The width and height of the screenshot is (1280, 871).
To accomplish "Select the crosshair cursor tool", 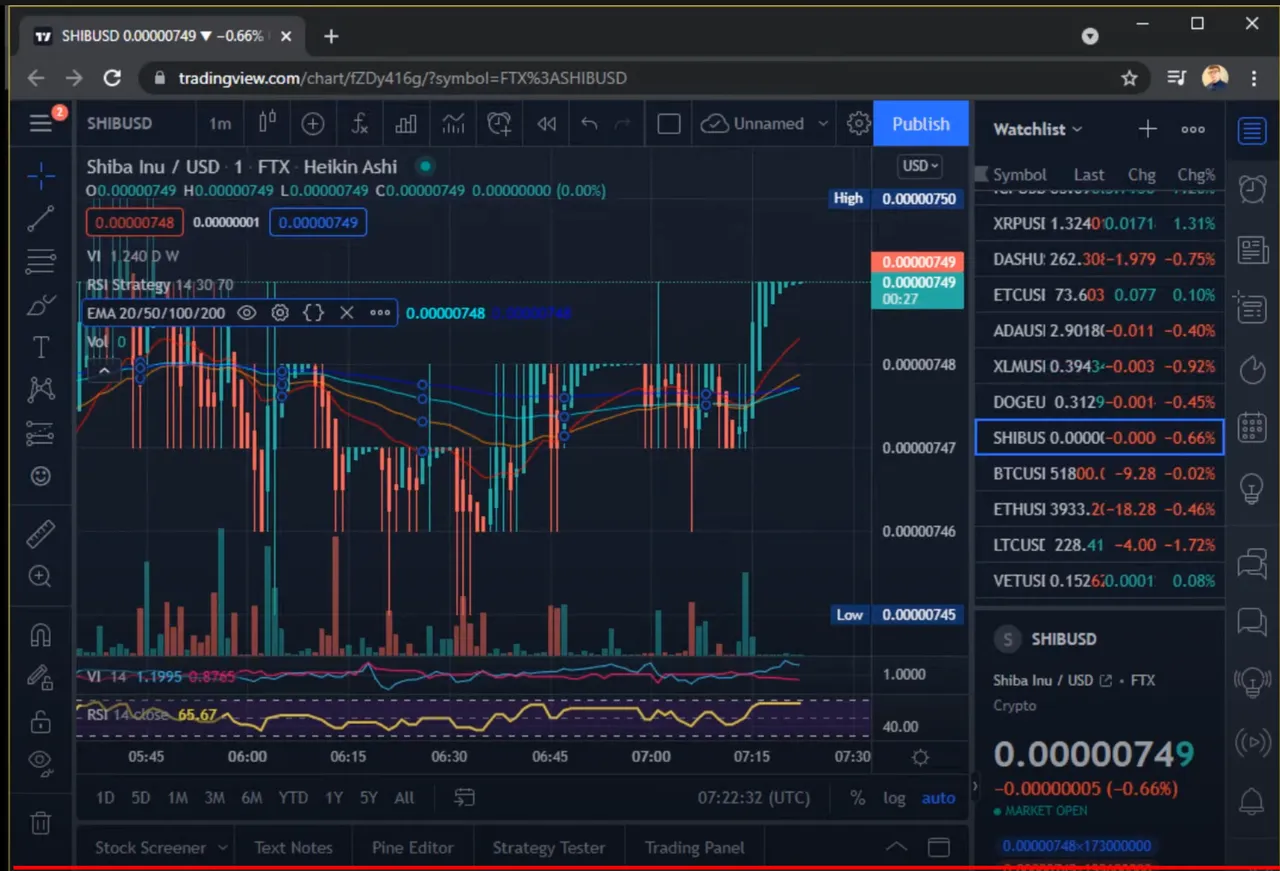I will click(x=41, y=177).
